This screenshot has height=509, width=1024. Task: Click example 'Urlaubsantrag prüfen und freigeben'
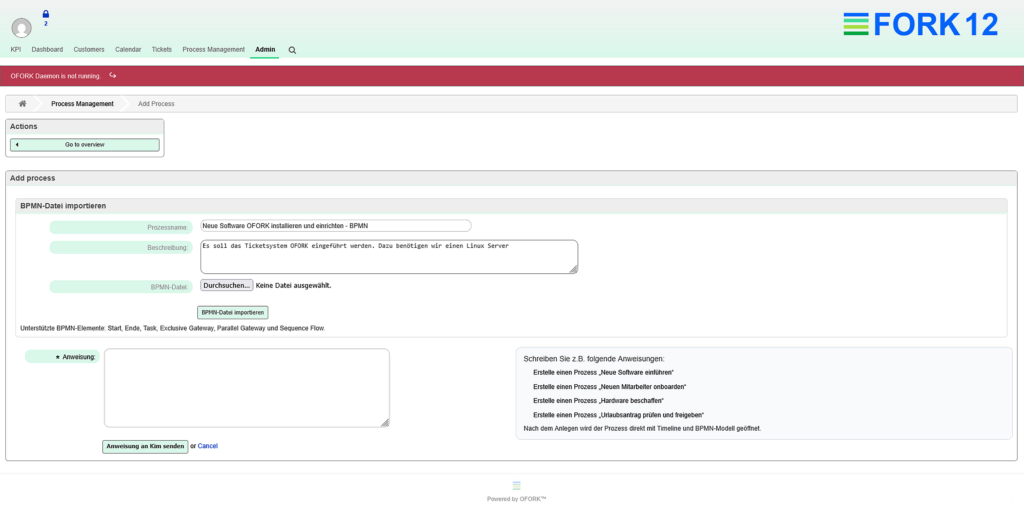(618, 415)
